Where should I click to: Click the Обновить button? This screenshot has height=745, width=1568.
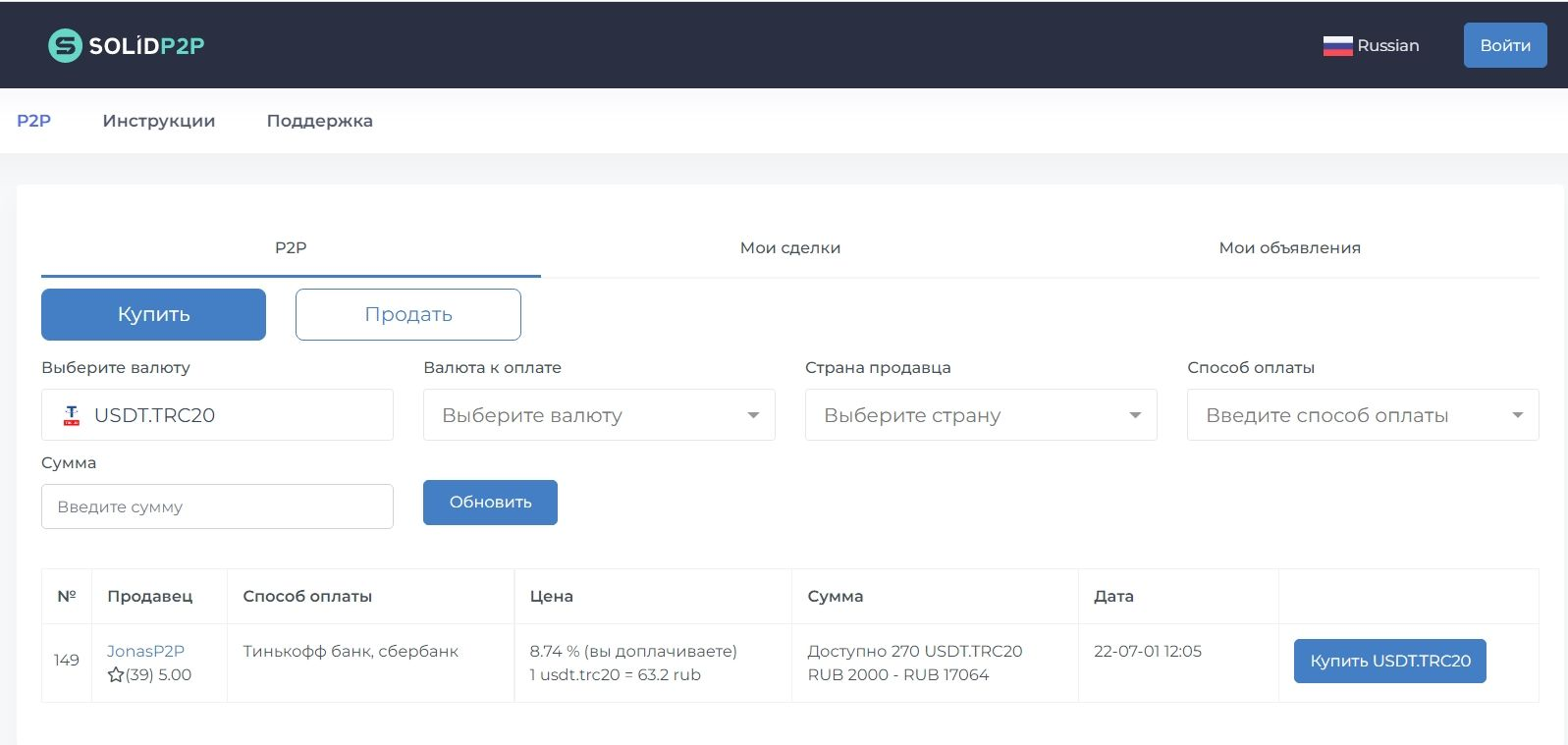(x=490, y=503)
